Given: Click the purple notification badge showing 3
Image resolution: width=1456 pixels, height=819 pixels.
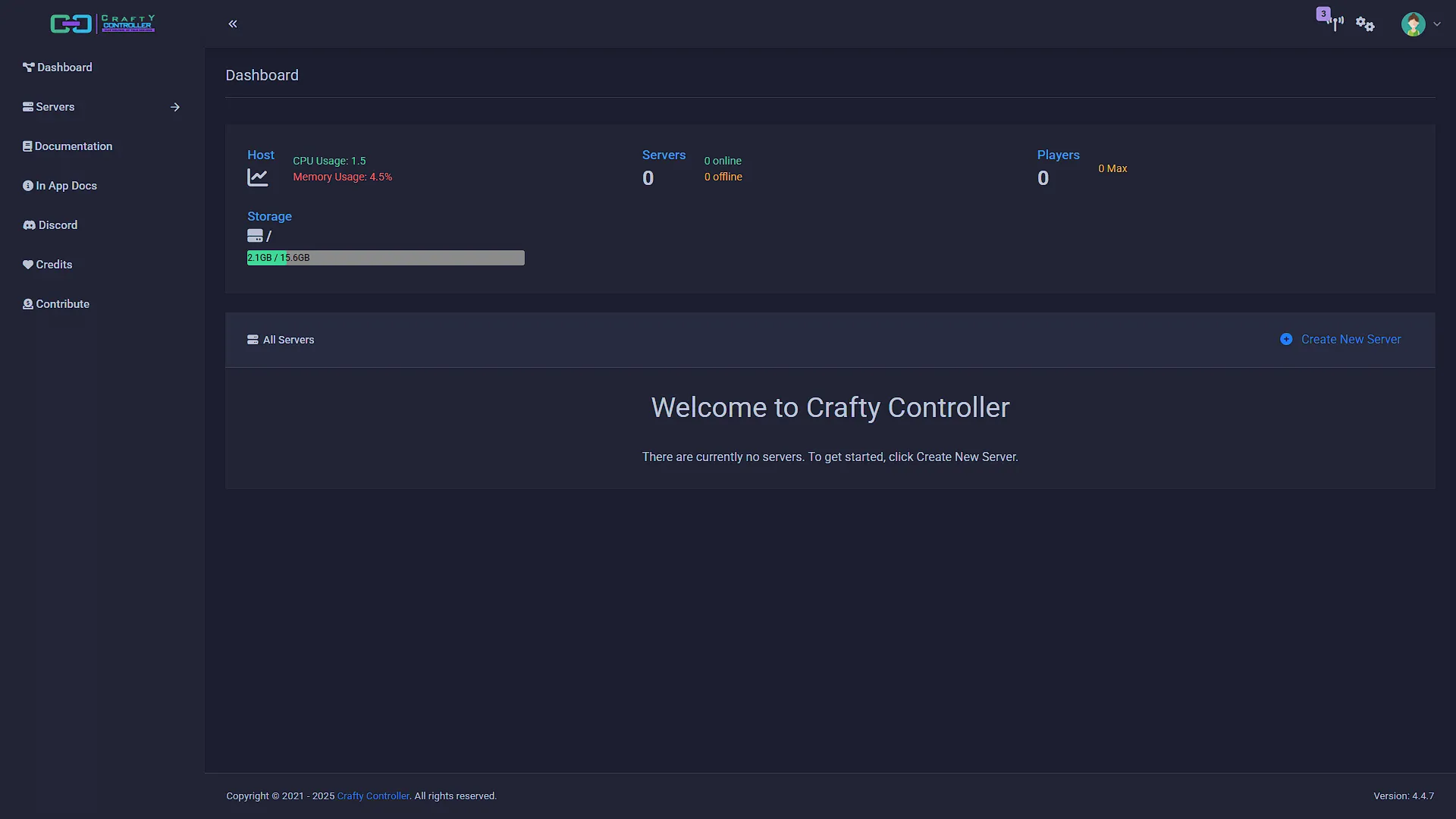Looking at the screenshot, I should tap(1323, 14).
